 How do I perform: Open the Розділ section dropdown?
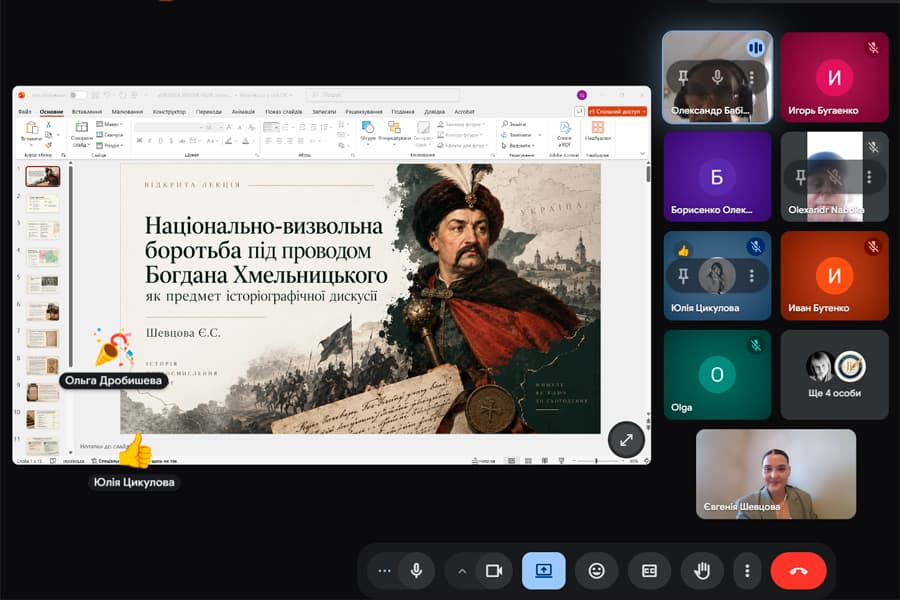(x=110, y=145)
